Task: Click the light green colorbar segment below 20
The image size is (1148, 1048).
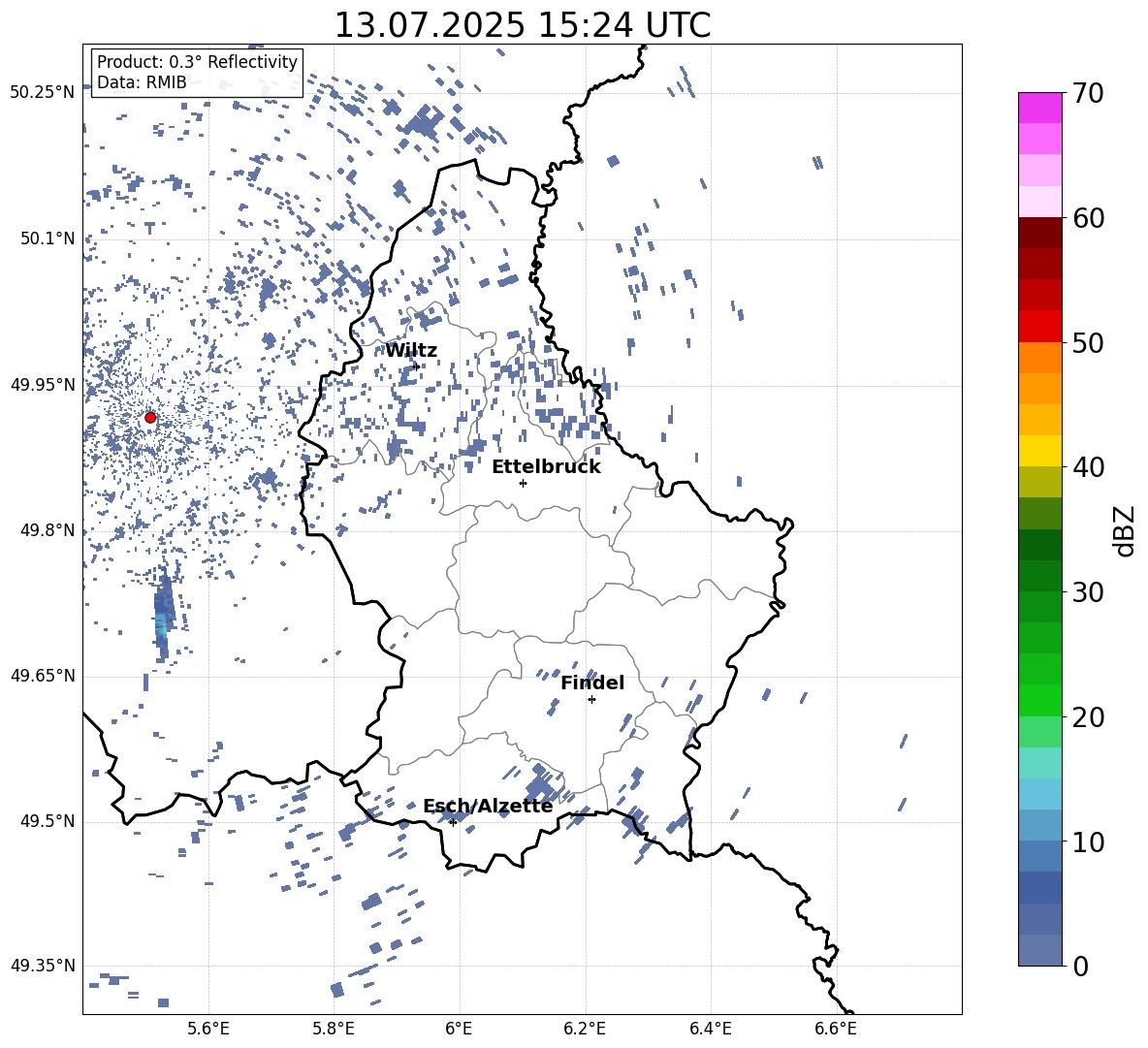Action: point(1040,732)
